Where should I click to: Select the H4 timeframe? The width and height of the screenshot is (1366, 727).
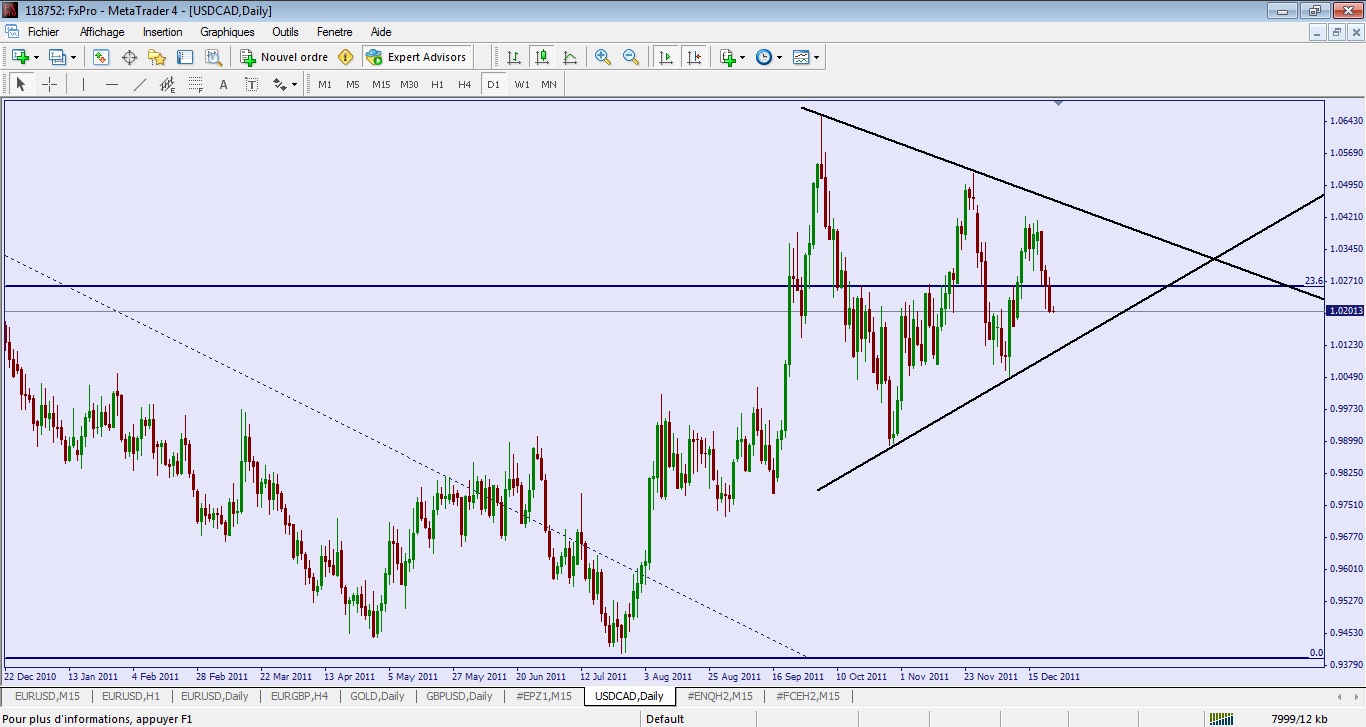tap(464, 84)
